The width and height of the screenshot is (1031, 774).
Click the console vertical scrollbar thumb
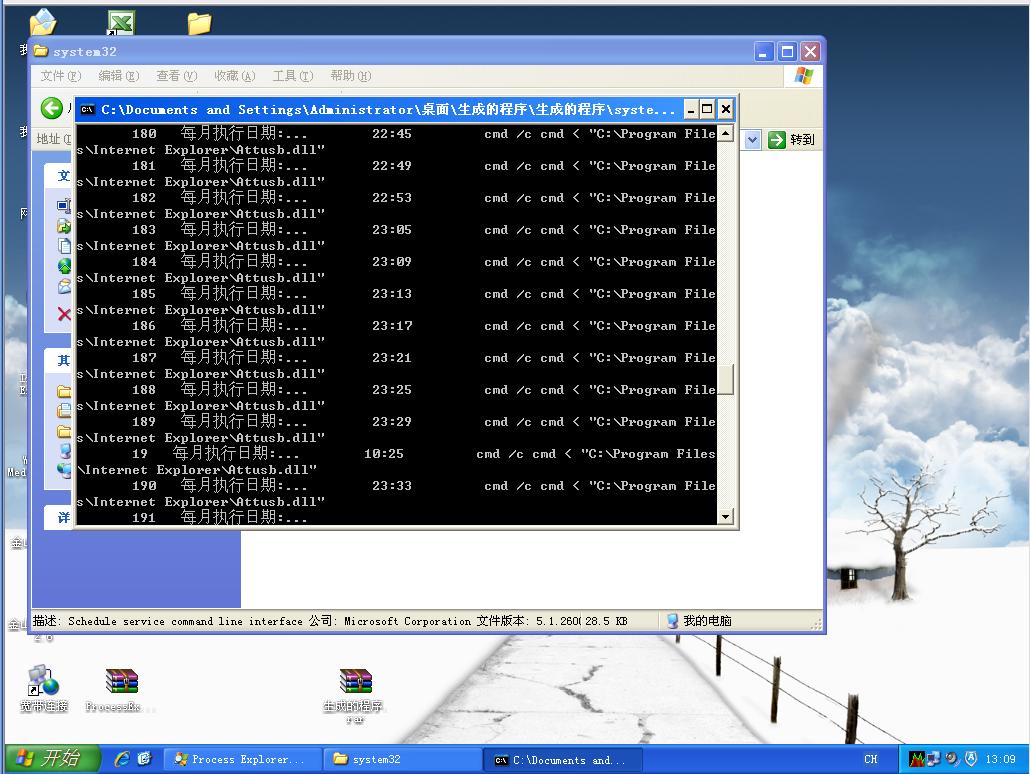[x=725, y=379]
